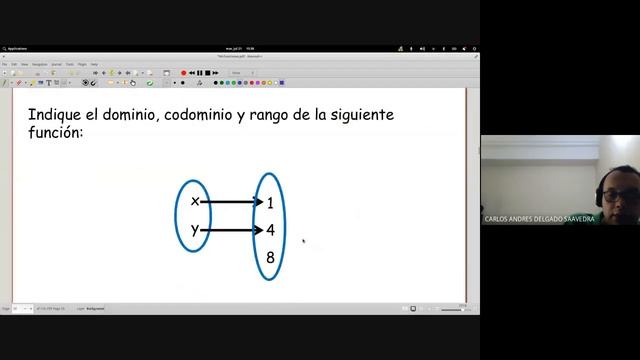Open the Journal menu
The width and height of the screenshot is (640, 360).
click(56, 64)
